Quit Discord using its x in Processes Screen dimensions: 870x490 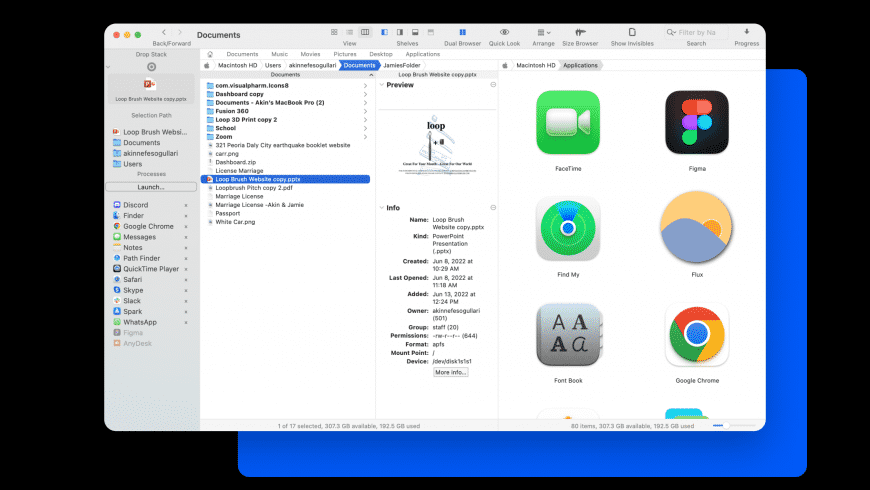point(186,205)
